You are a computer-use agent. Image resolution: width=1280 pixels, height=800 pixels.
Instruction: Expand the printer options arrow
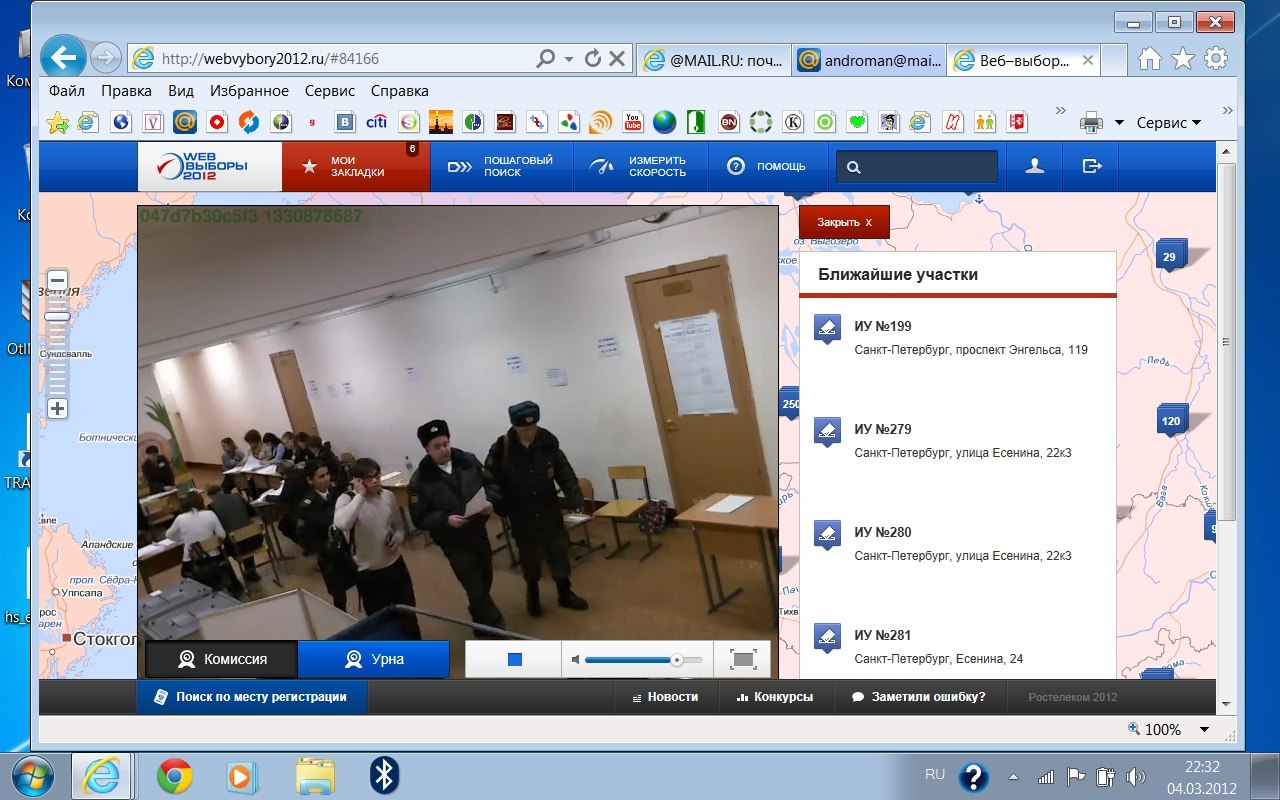pyautogui.click(x=1119, y=123)
